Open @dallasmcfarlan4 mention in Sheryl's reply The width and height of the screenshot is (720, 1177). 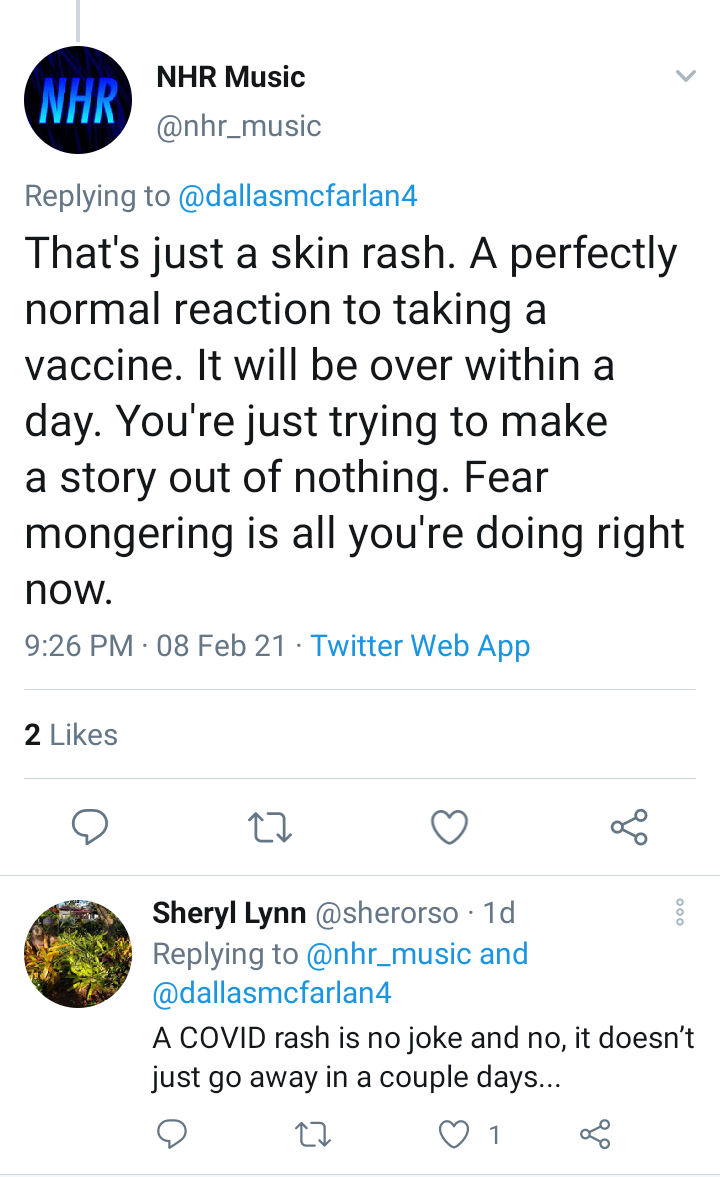[x=272, y=993]
